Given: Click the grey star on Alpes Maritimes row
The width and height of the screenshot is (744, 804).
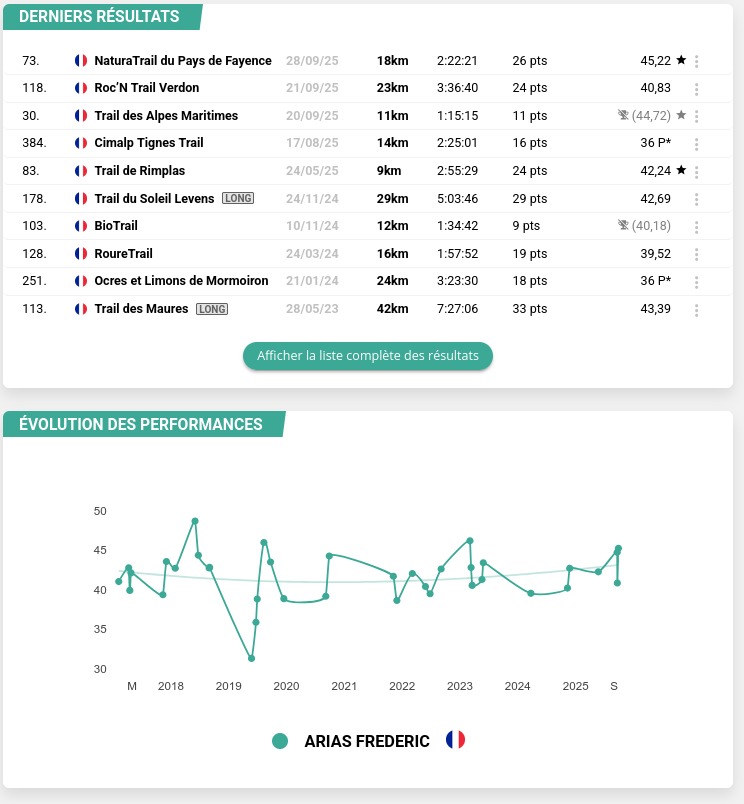Looking at the screenshot, I should point(681,115).
